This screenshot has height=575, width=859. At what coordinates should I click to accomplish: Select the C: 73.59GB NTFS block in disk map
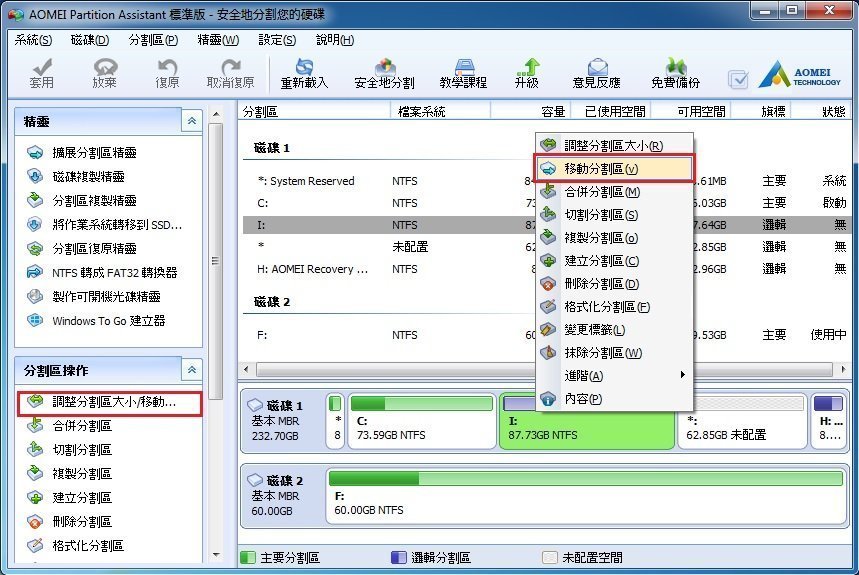[422, 421]
